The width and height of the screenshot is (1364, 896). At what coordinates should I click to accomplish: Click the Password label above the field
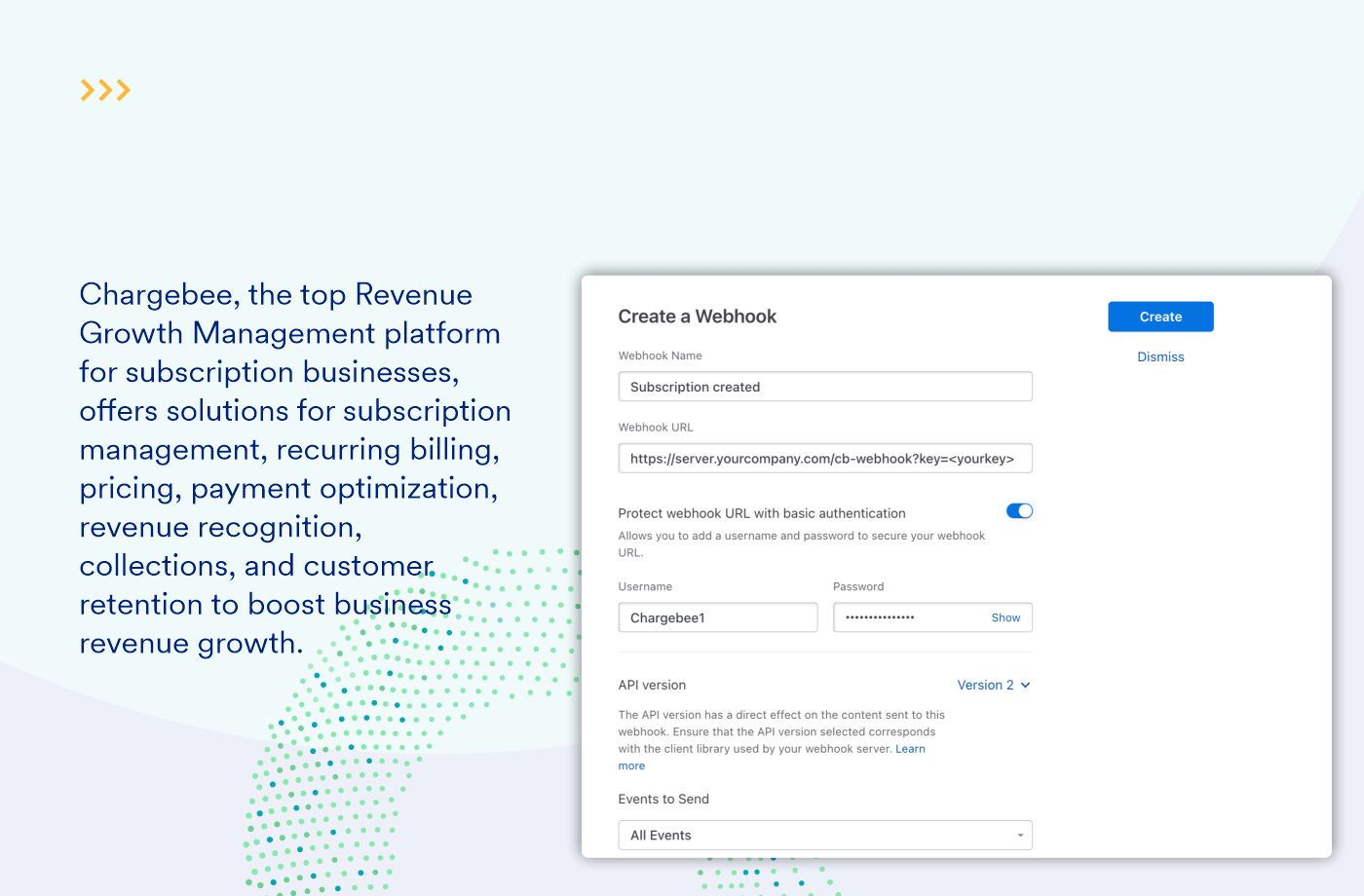(858, 586)
